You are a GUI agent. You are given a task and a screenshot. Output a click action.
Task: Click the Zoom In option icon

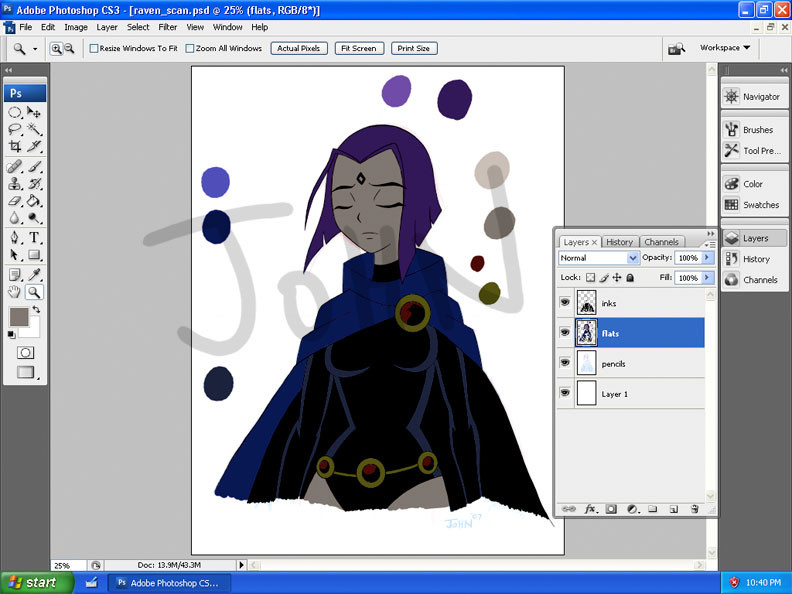(56, 48)
